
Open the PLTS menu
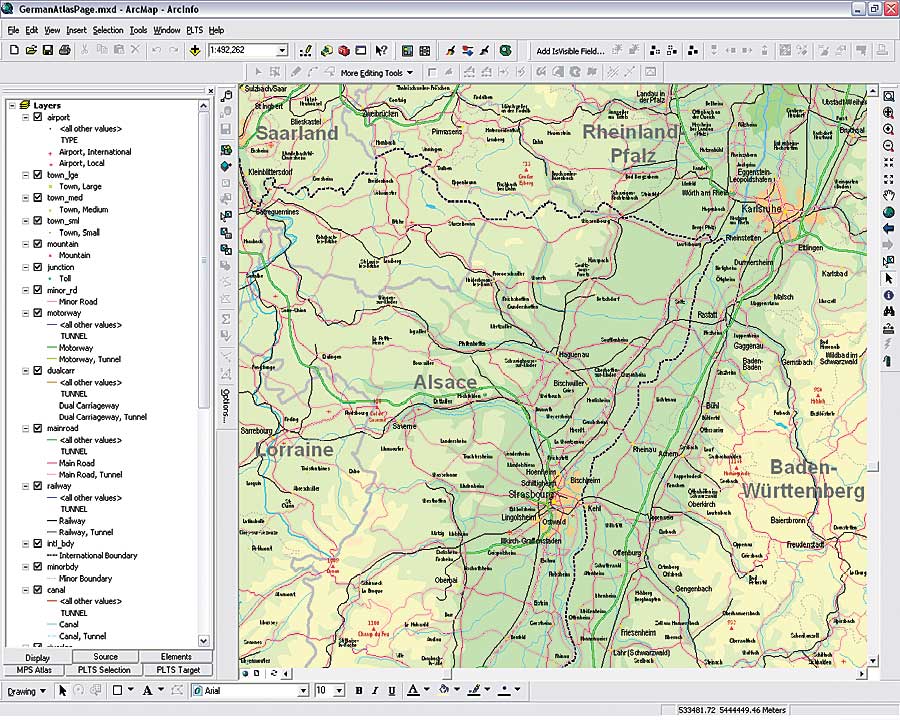(x=194, y=30)
